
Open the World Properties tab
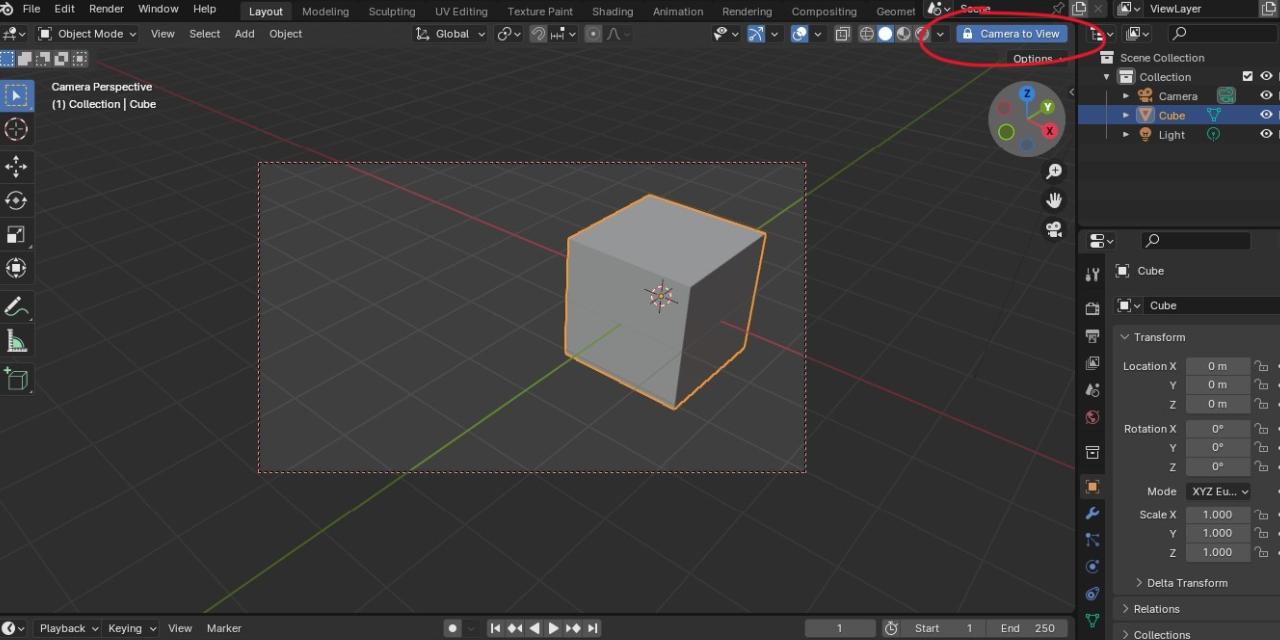(1091, 417)
